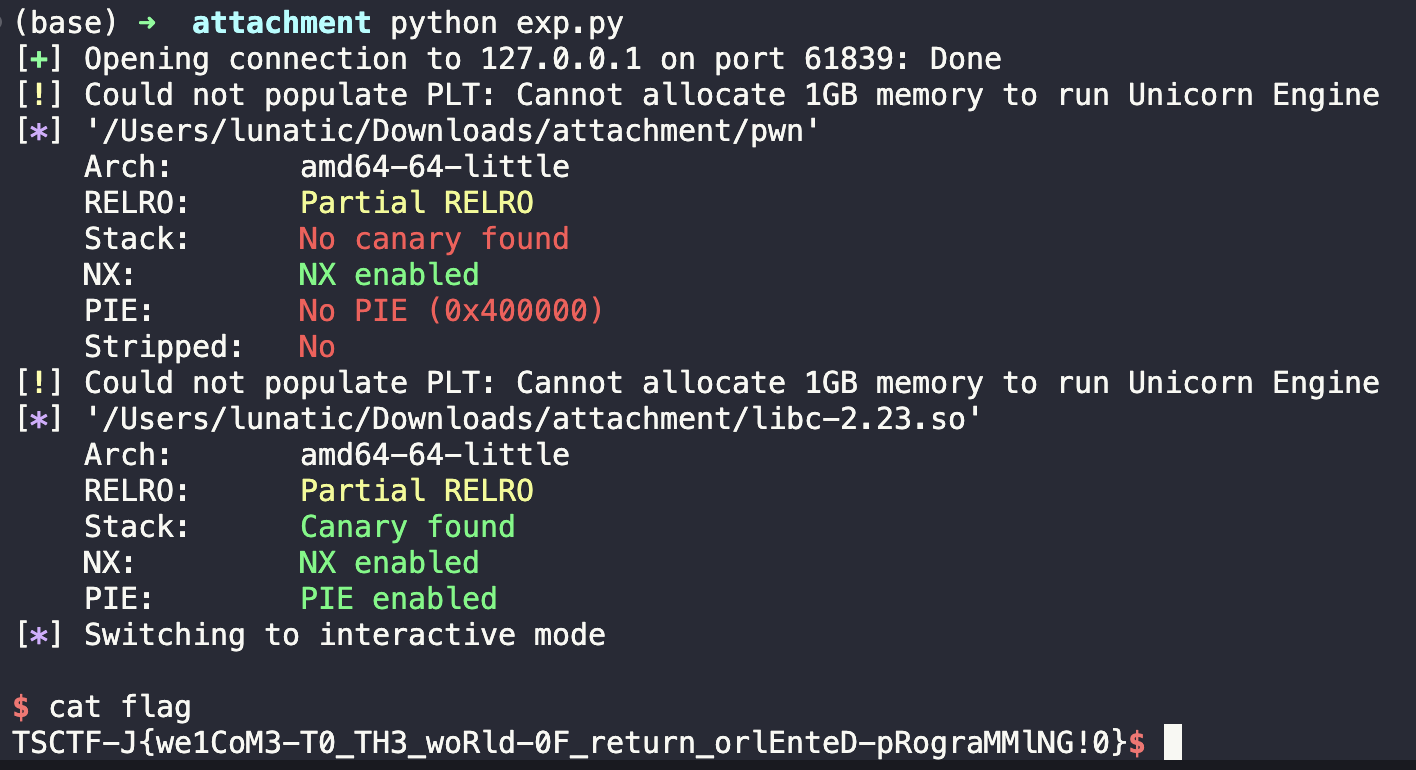Click the small circle before (base)
1416x770 pixels.
6,21
